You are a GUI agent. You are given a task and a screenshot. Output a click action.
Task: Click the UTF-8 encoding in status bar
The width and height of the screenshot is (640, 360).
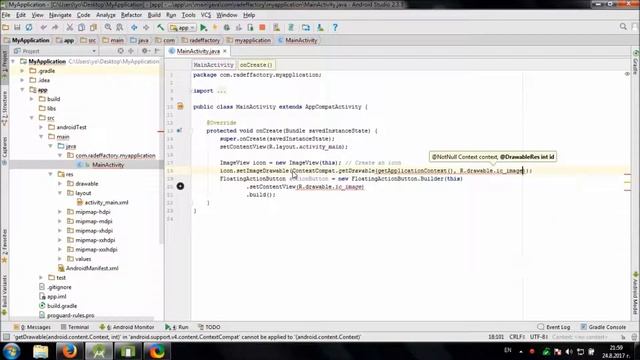[539, 337]
